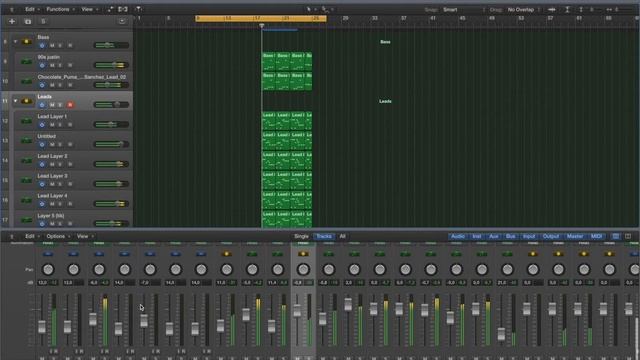Viewport: 640px width, 360px height.
Task: Click the Bass track stack folder icon
Action: [x=27, y=42]
